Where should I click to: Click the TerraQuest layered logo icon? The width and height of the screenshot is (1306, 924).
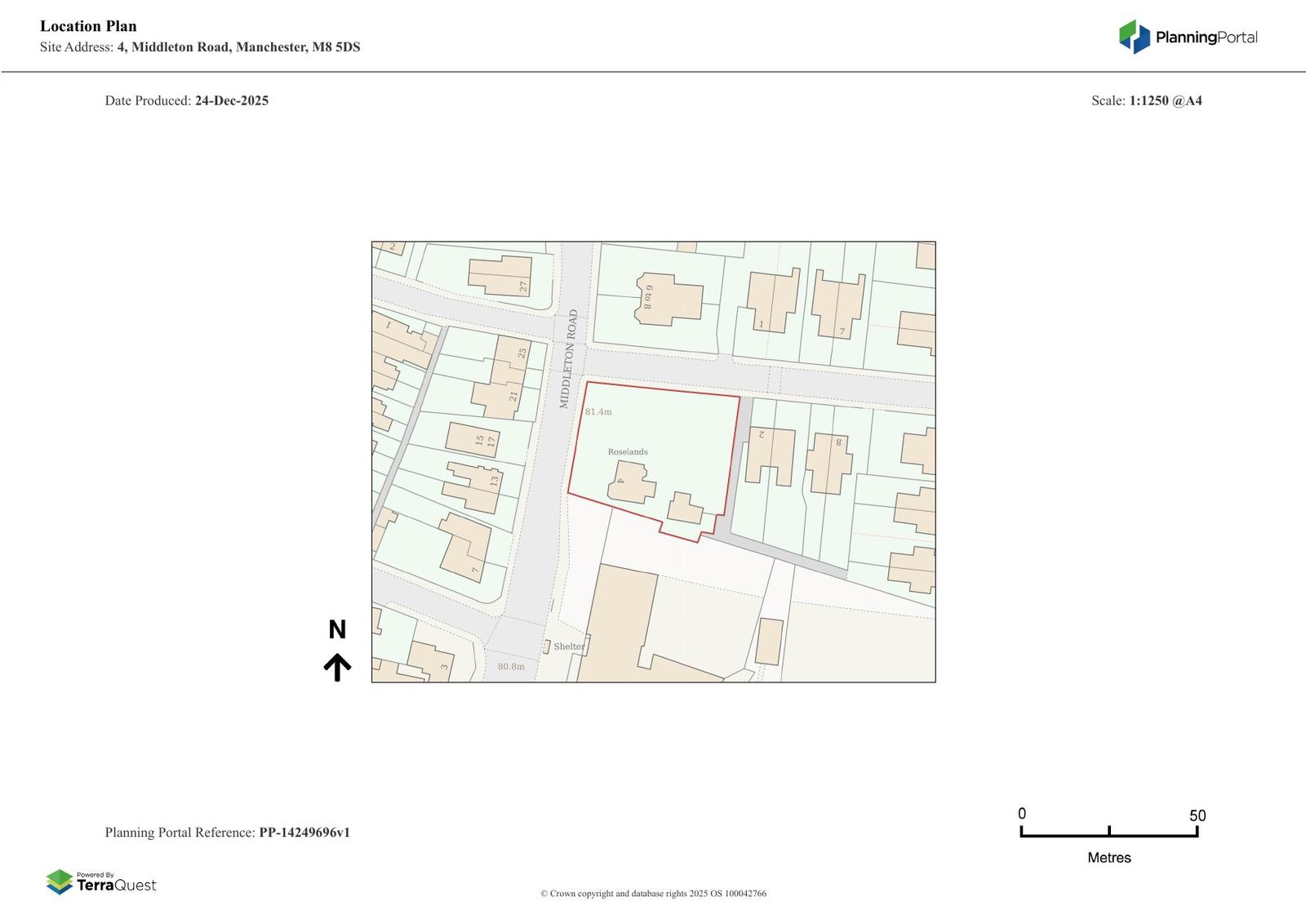[x=59, y=882]
